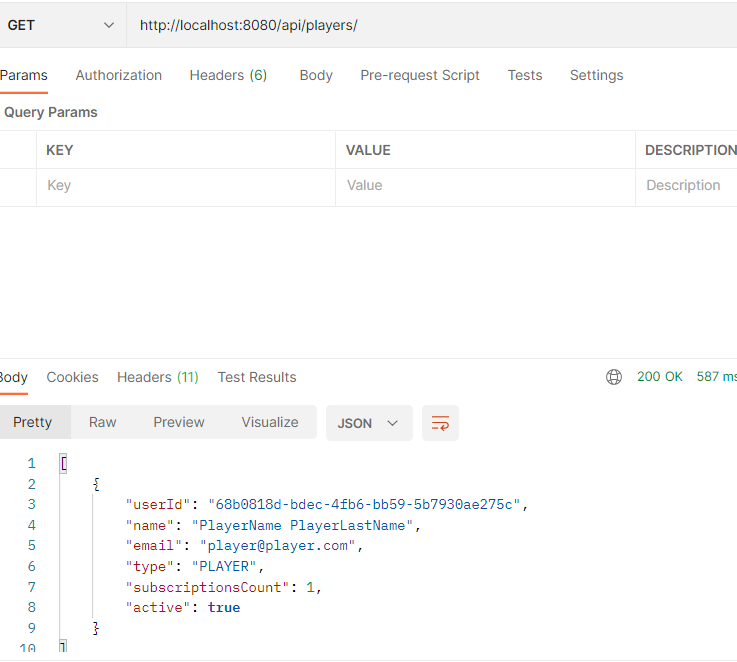Image resolution: width=737 pixels, height=662 pixels.
Task: Open the response Headers (11) tab
Action: coord(157,377)
